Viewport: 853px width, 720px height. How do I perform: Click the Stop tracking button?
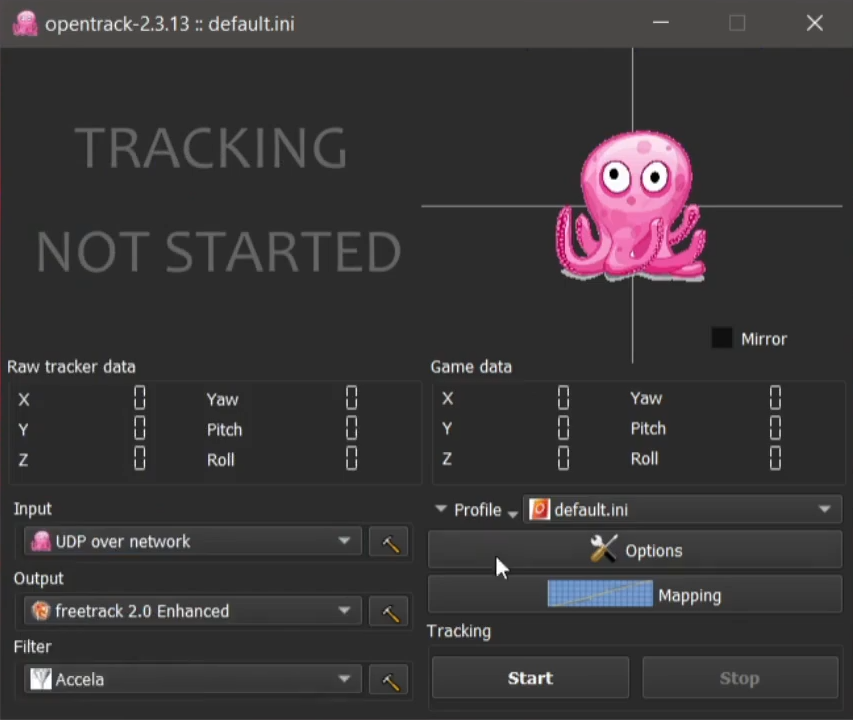[x=740, y=678]
